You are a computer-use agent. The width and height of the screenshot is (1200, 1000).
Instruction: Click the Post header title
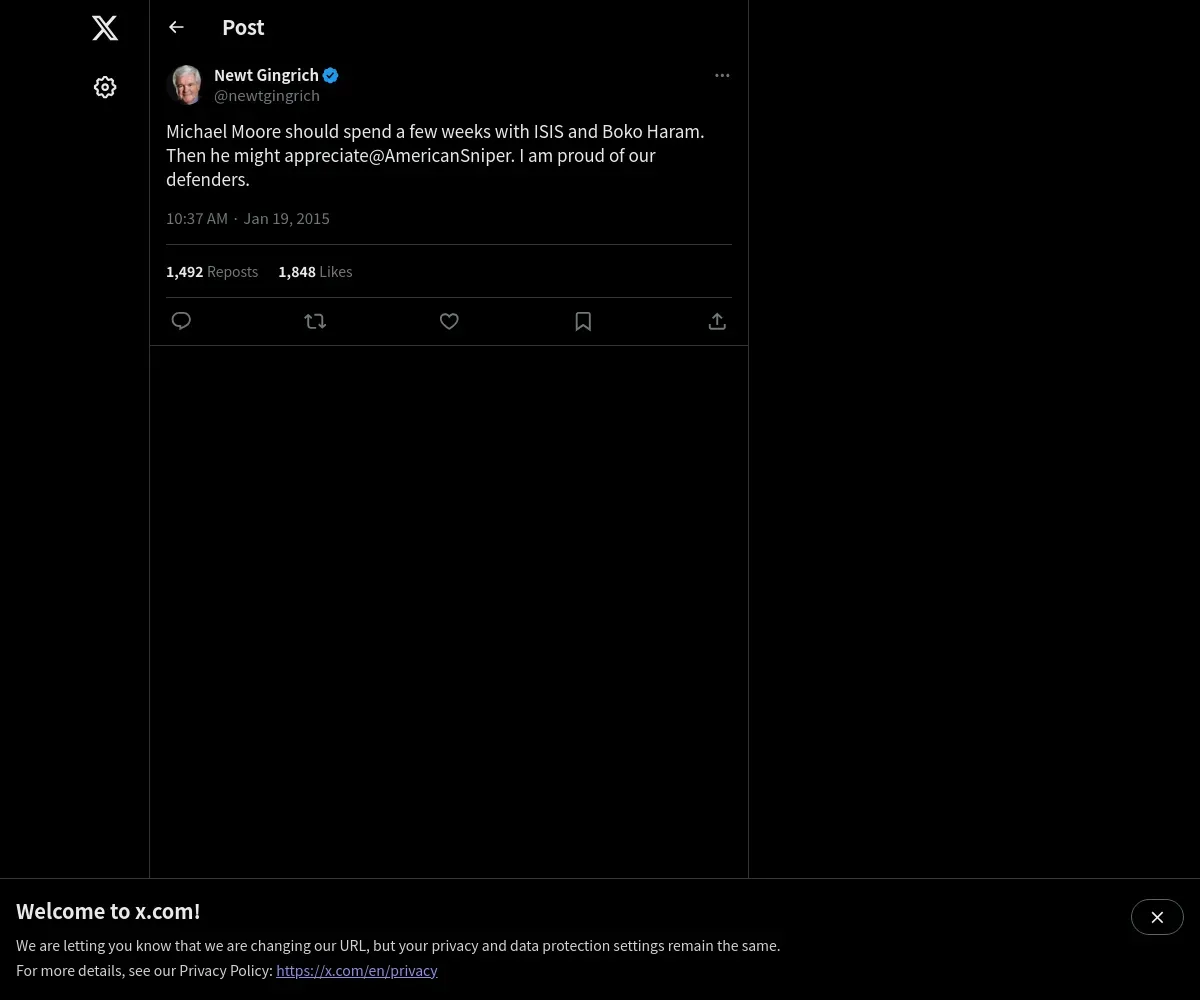[x=243, y=28]
